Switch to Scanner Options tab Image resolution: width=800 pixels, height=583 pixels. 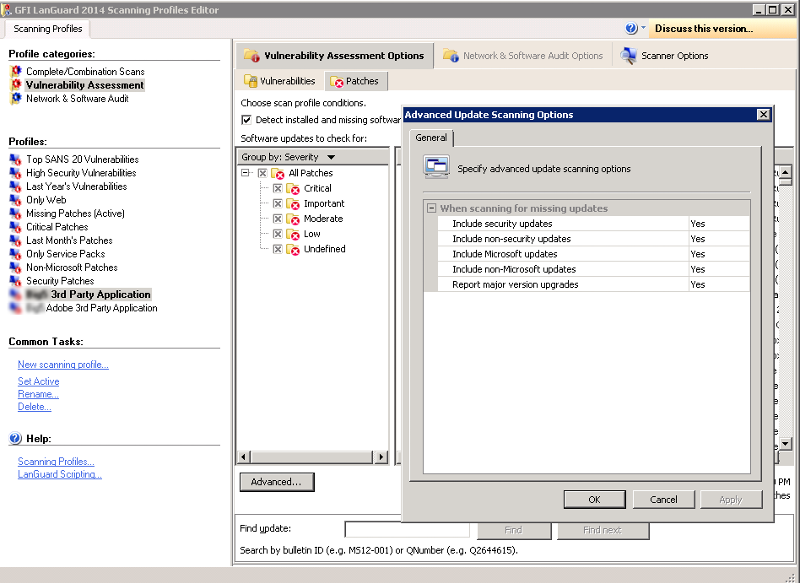664,56
